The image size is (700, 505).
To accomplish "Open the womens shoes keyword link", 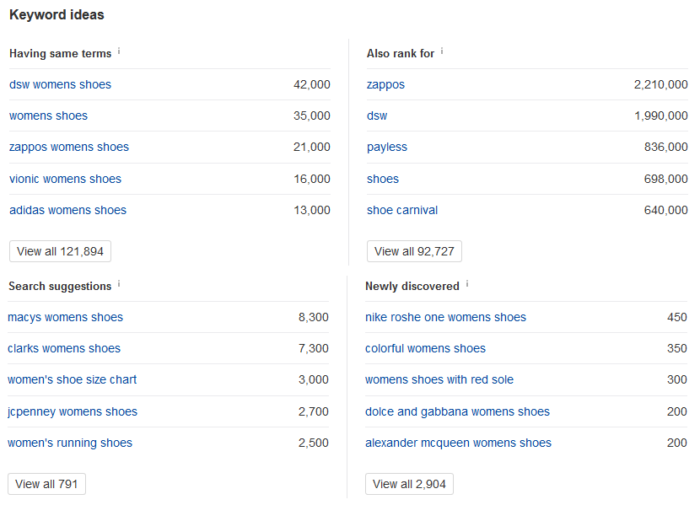I will point(48,116).
